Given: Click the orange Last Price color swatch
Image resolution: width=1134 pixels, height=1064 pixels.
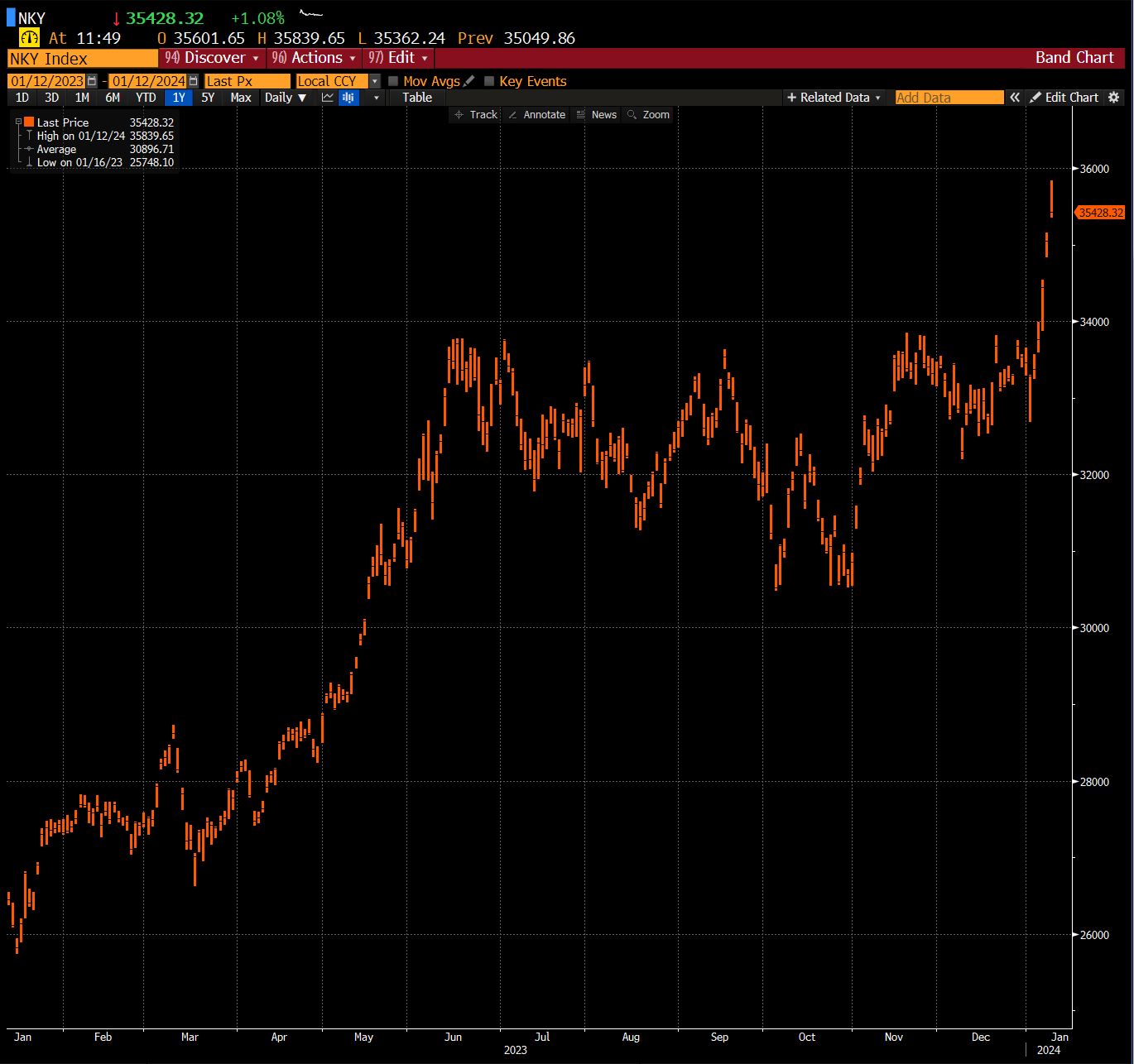Looking at the screenshot, I should click(x=29, y=122).
